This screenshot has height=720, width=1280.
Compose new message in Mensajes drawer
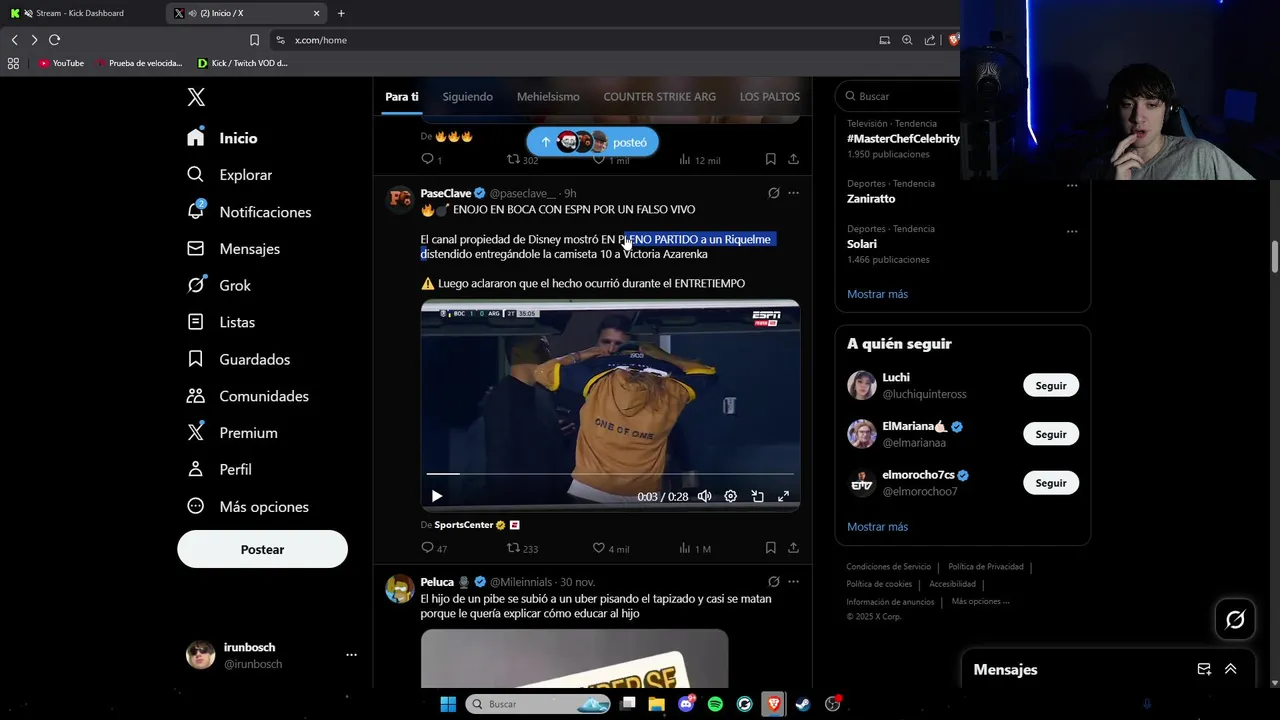click(1204, 669)
